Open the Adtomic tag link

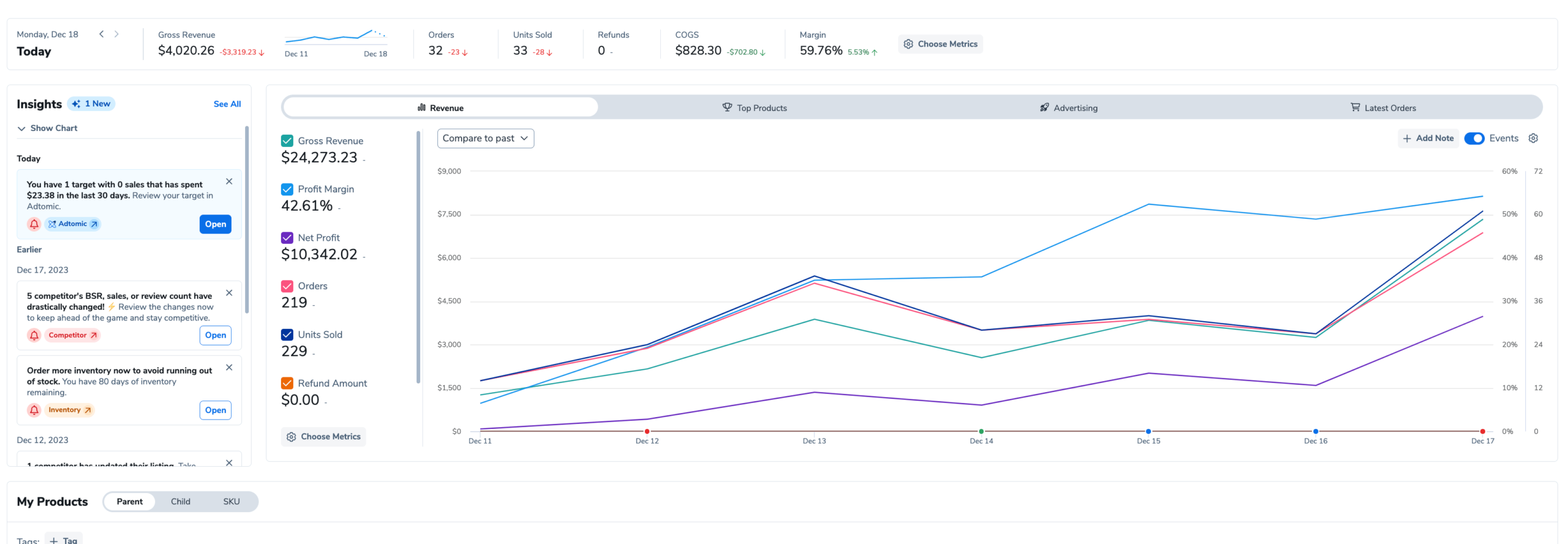coord(73,224)
